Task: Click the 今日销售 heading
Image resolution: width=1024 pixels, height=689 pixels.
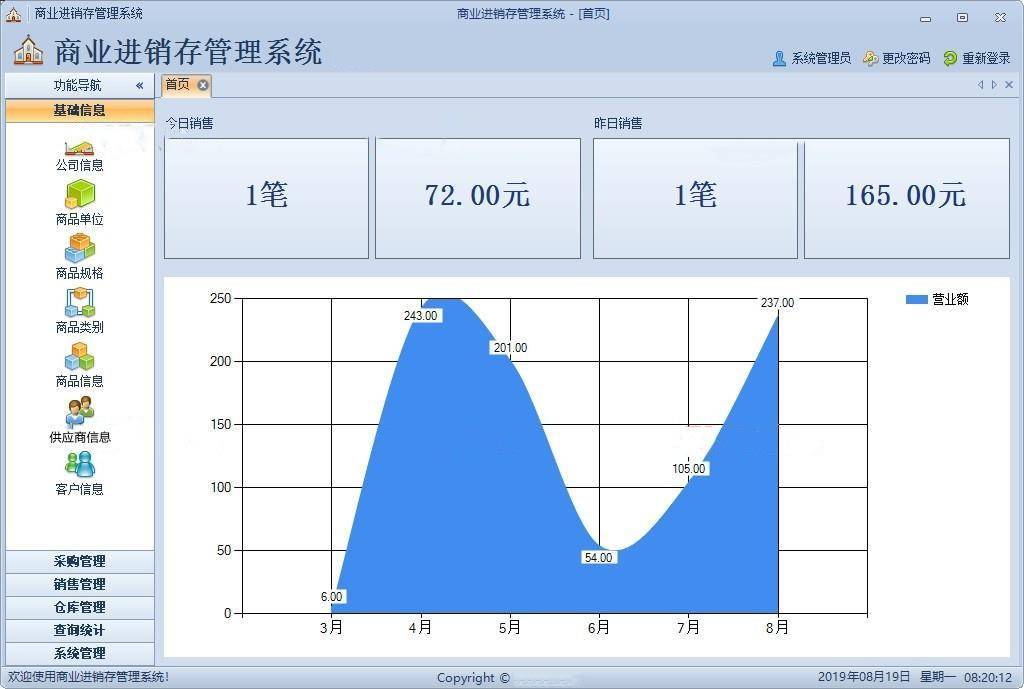Action: click(189, 123)
